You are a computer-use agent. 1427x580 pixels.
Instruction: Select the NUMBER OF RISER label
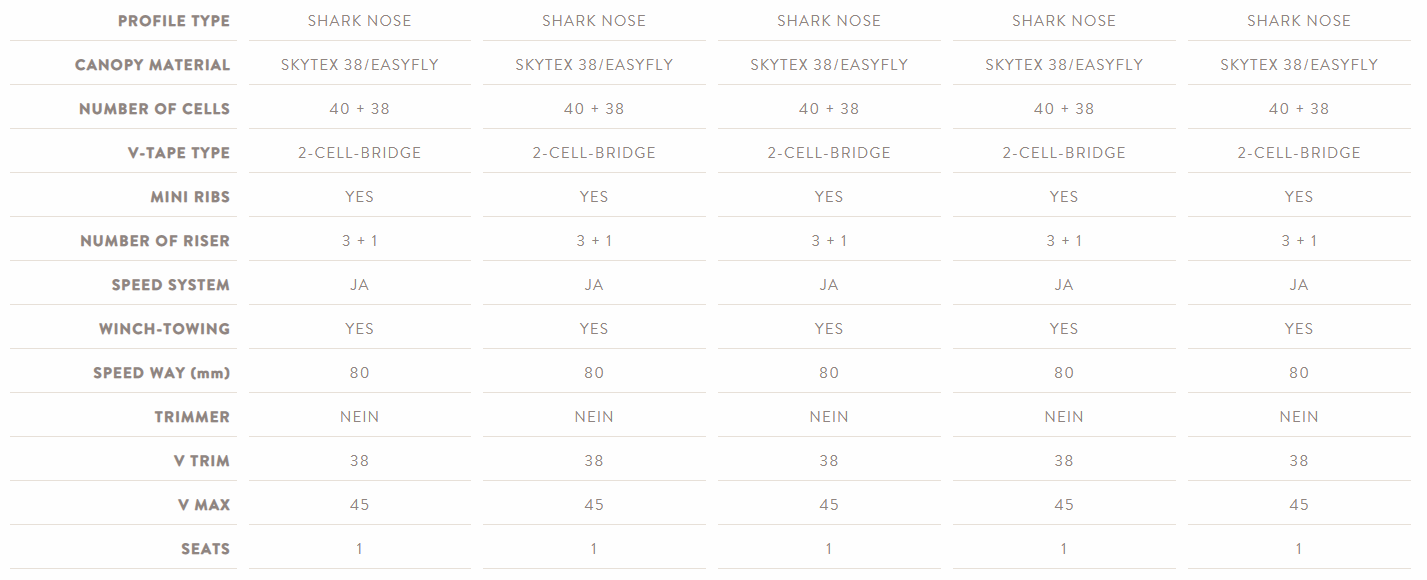click(x=155, y=241)
